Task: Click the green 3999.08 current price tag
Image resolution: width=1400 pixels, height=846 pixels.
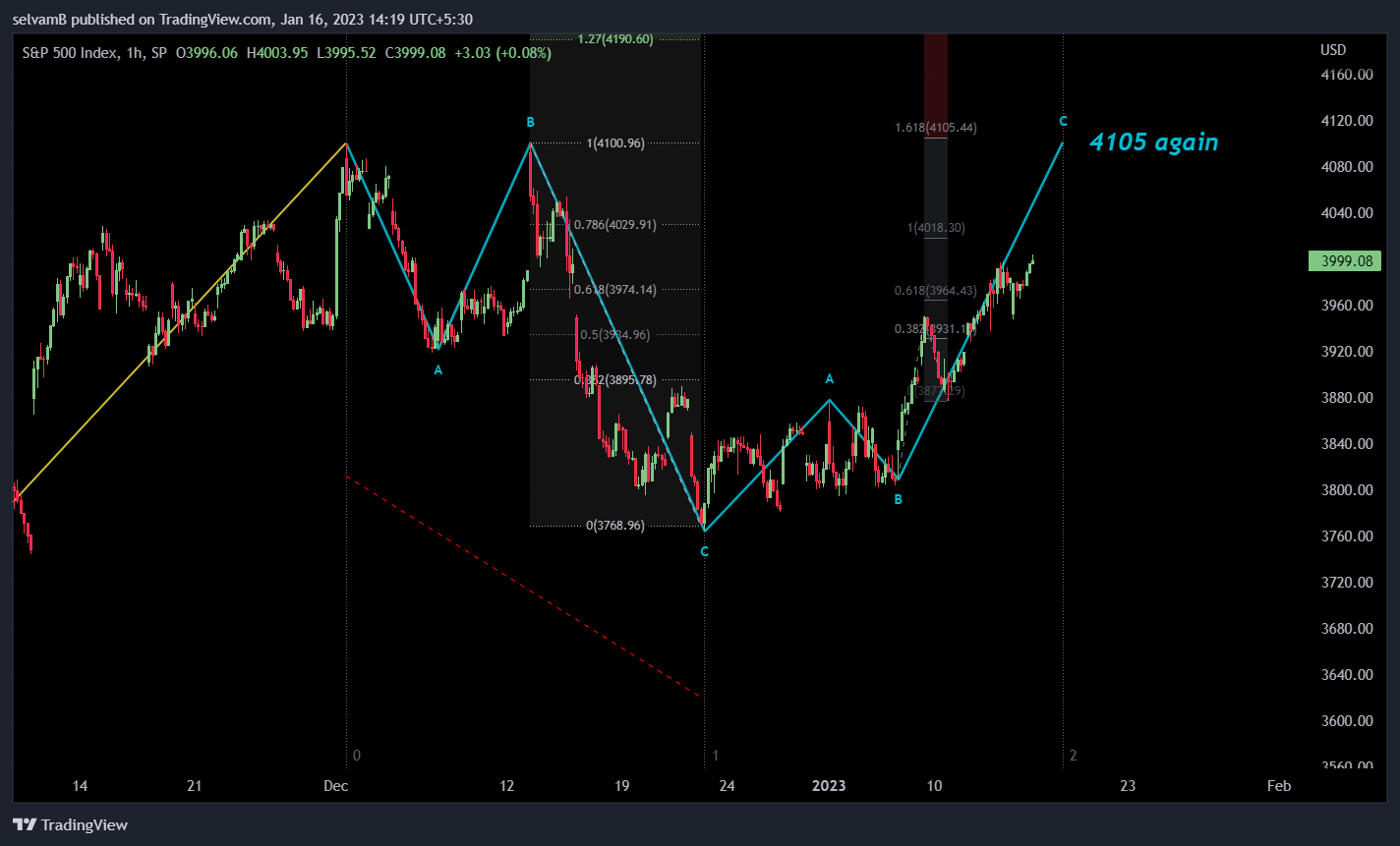Action: point(1345,260)
